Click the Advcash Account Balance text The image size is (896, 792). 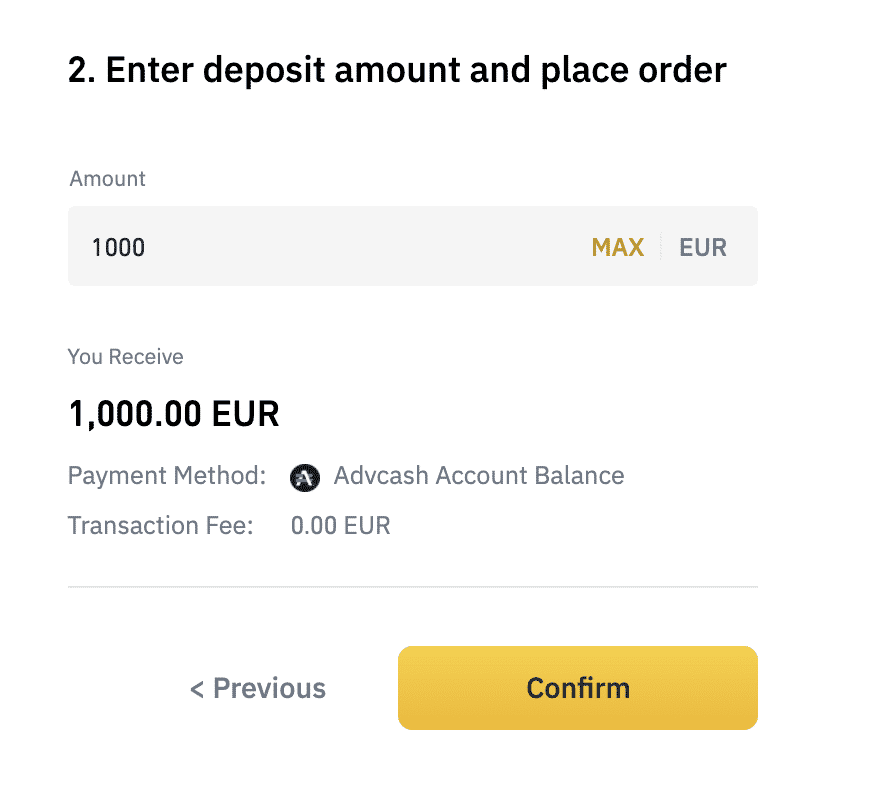pos(479,476)
